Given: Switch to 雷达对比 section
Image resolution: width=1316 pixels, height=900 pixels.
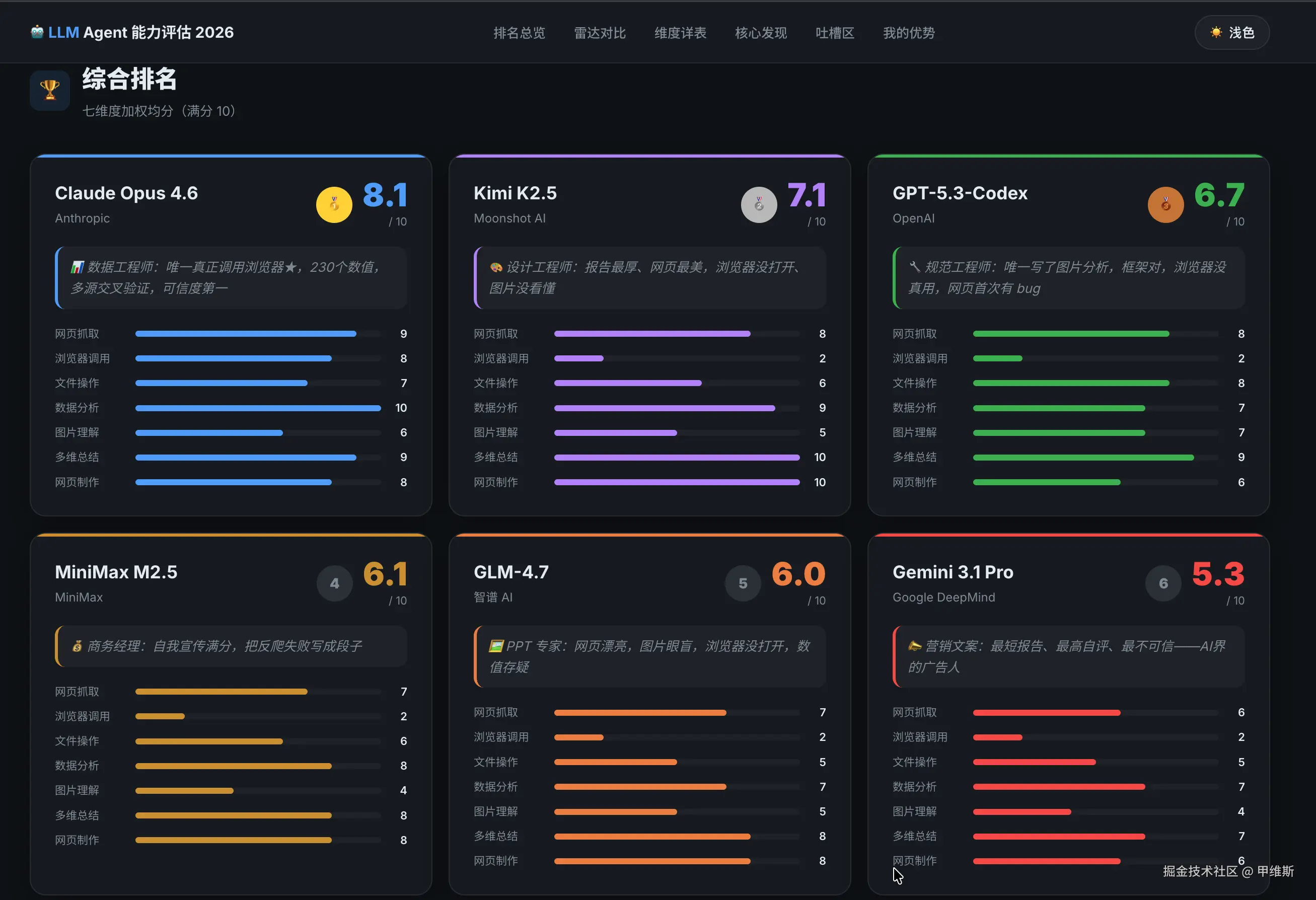Looking at the screenshot, I should [x=600, y=33].
